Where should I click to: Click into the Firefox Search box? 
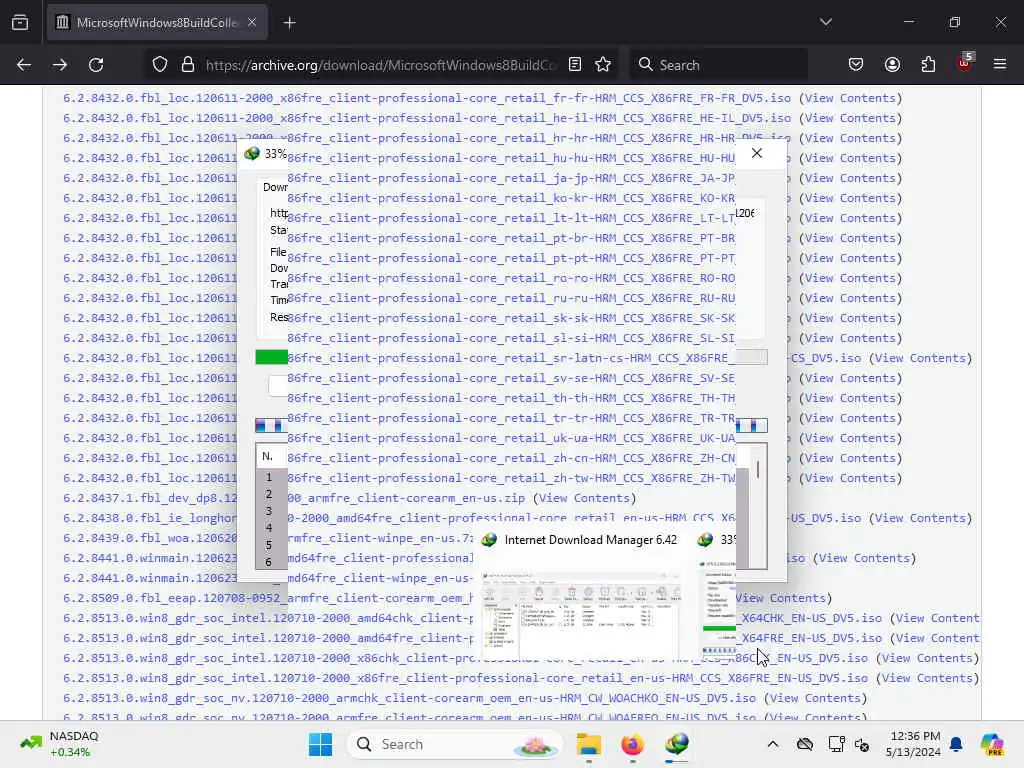coord(718,65)
